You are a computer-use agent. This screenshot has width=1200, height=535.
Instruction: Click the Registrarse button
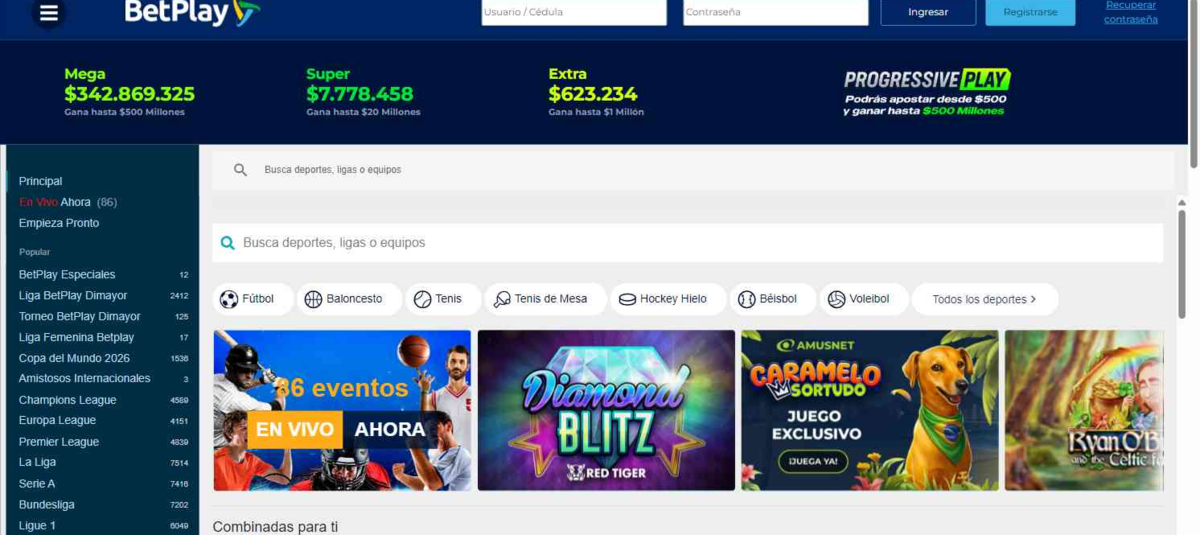(x=1030, y=12)
